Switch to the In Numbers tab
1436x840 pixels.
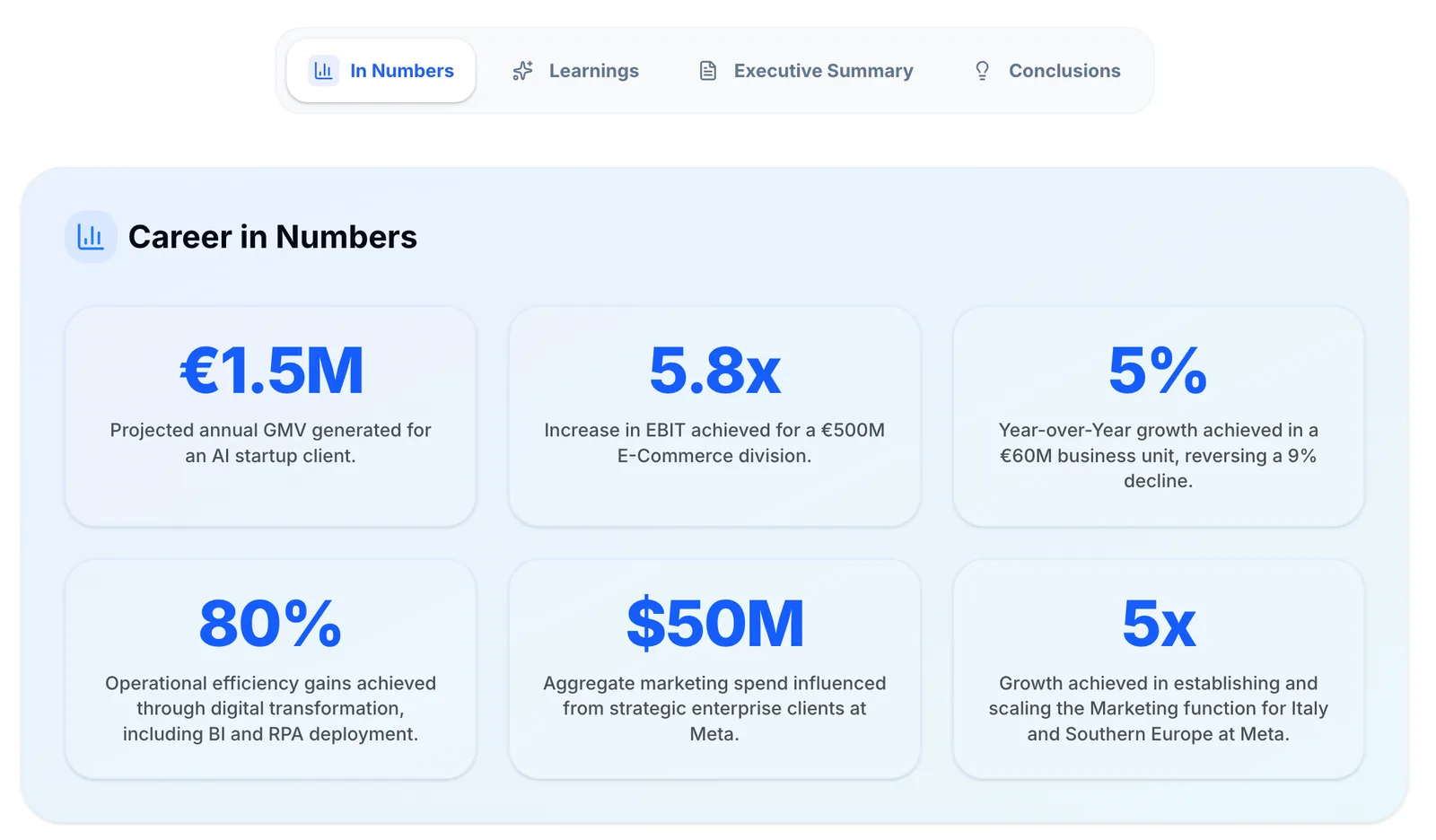click(x=381, y=70)
